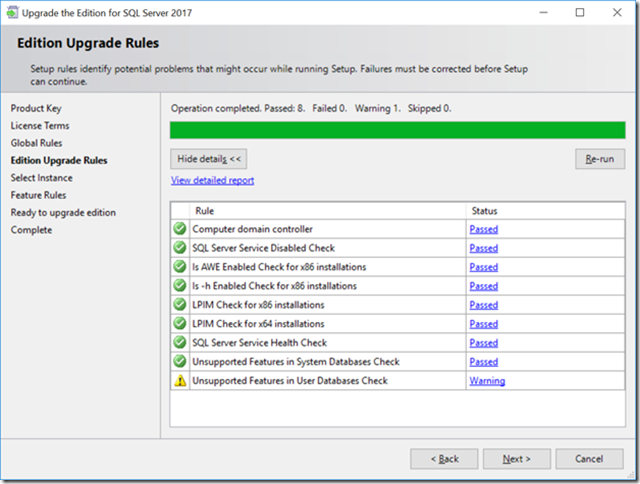
Task: Select the Computer domain controller rule text
Action: 253,229
